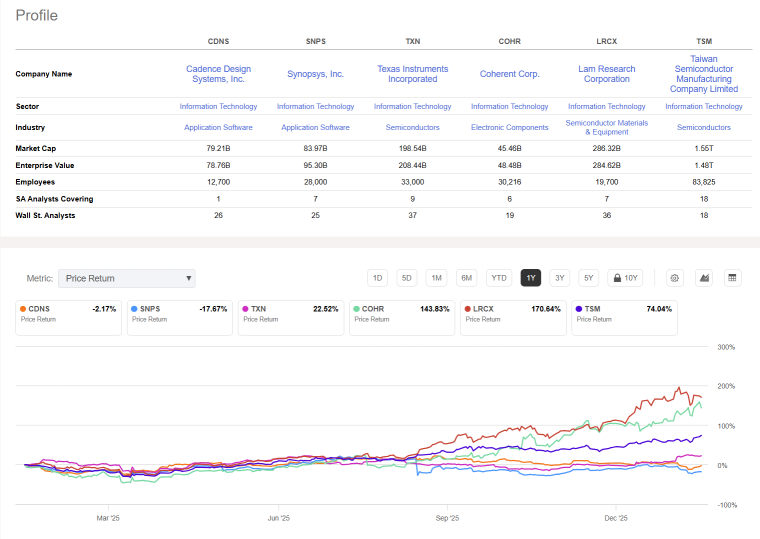Open Taiwan Semiconductor Manufacturing Company Limited link
This screenshot has height=539, width=760.
704,74
